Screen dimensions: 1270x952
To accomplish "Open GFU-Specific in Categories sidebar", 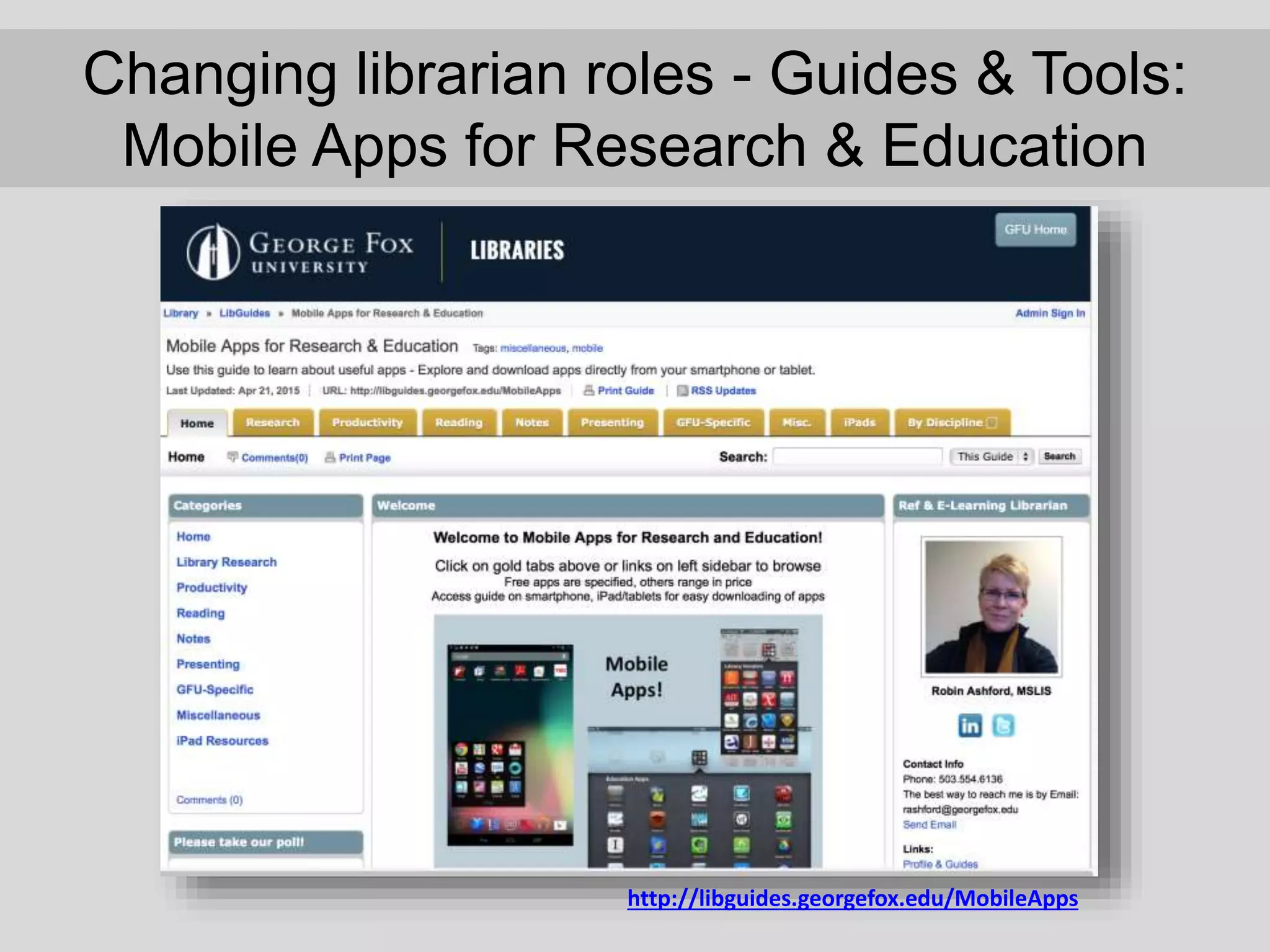I will coord(215,690).
